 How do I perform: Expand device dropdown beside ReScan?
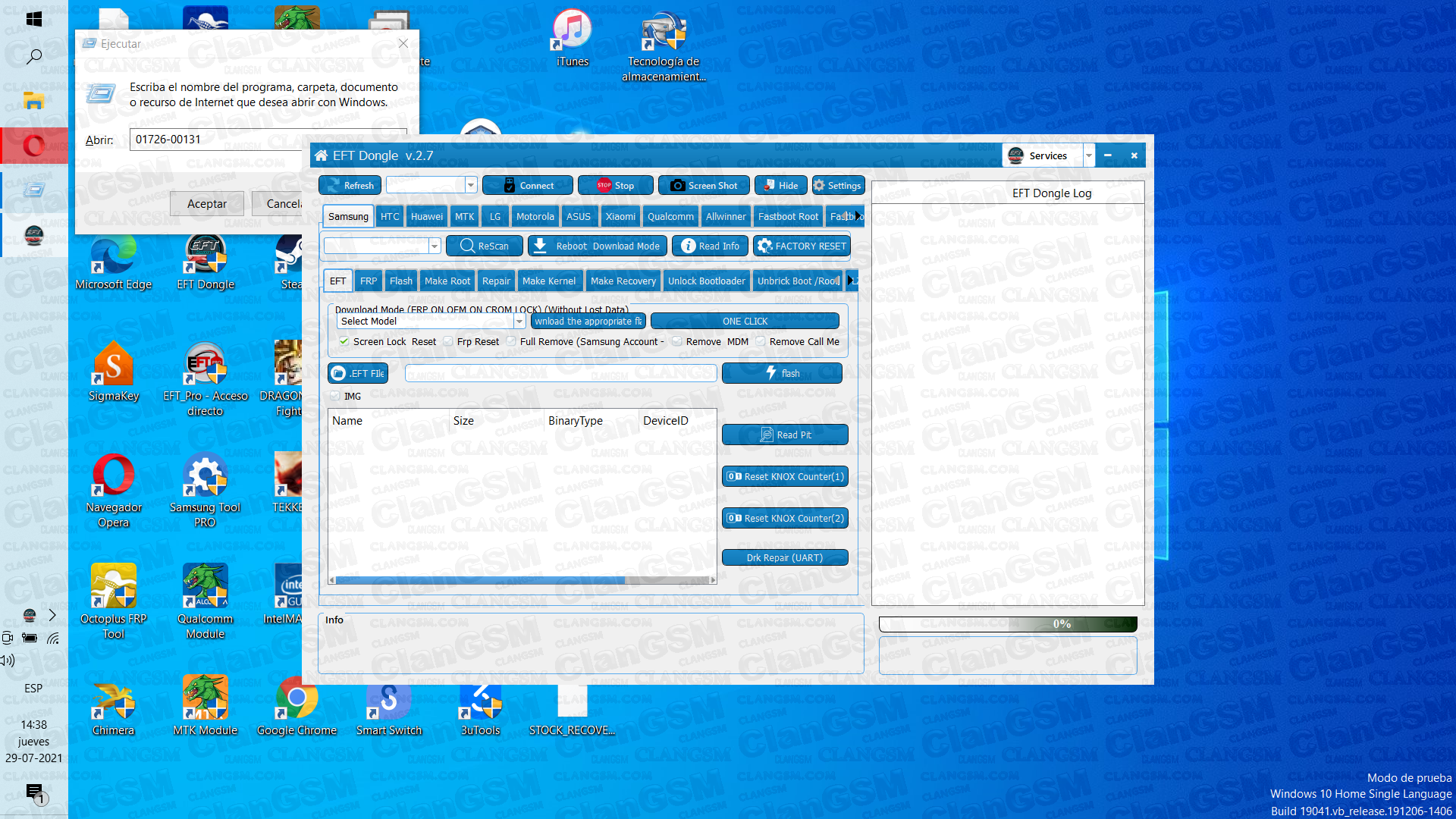435,246
